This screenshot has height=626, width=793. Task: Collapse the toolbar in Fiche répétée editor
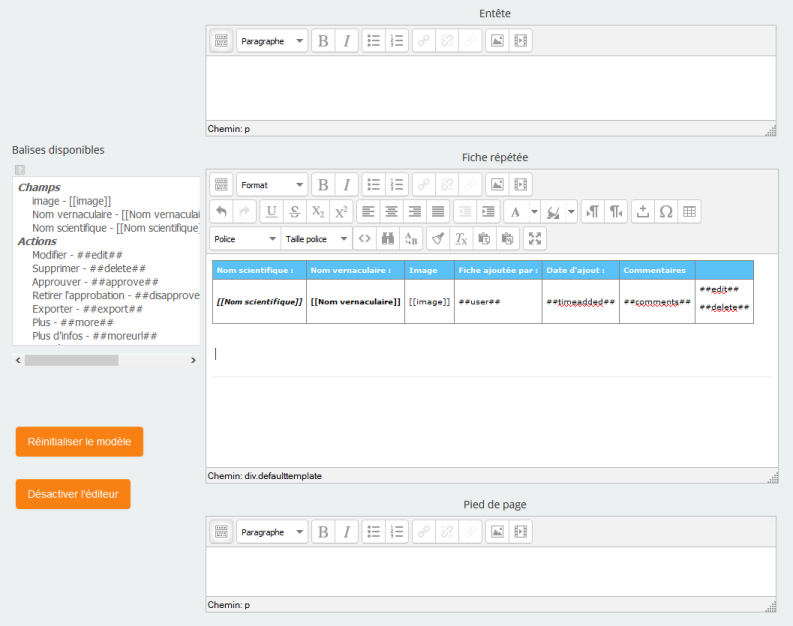[x=221, y=185]
